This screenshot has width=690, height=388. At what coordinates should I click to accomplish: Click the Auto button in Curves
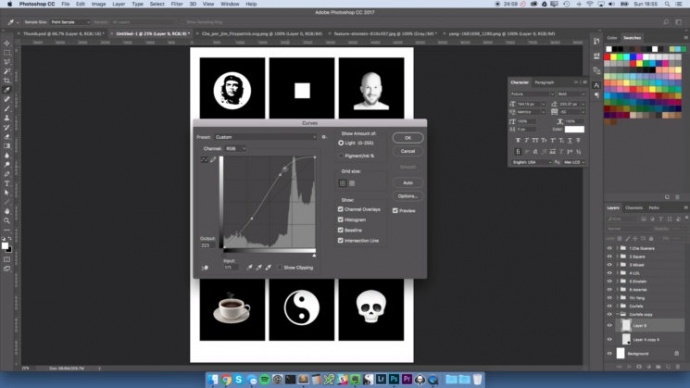408,183
